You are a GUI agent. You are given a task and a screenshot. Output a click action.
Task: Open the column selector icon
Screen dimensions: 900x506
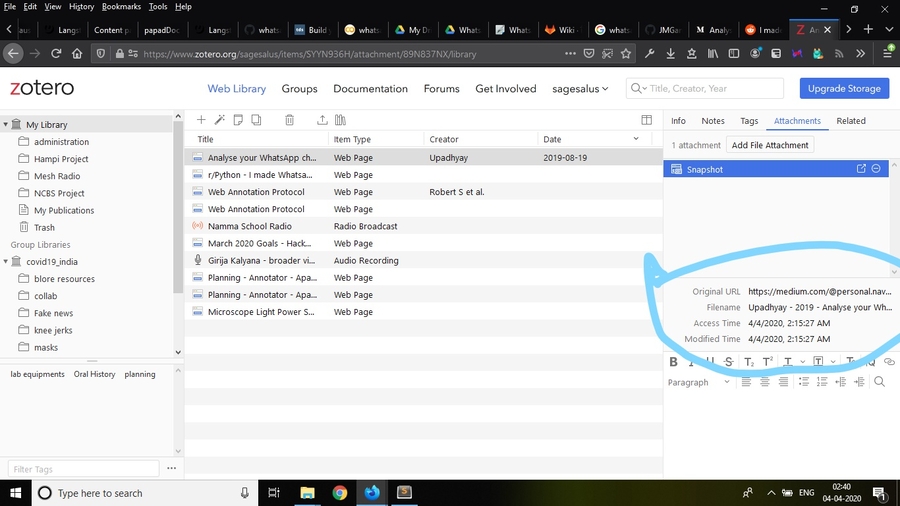pyautogui.click(x=646, y=120)
